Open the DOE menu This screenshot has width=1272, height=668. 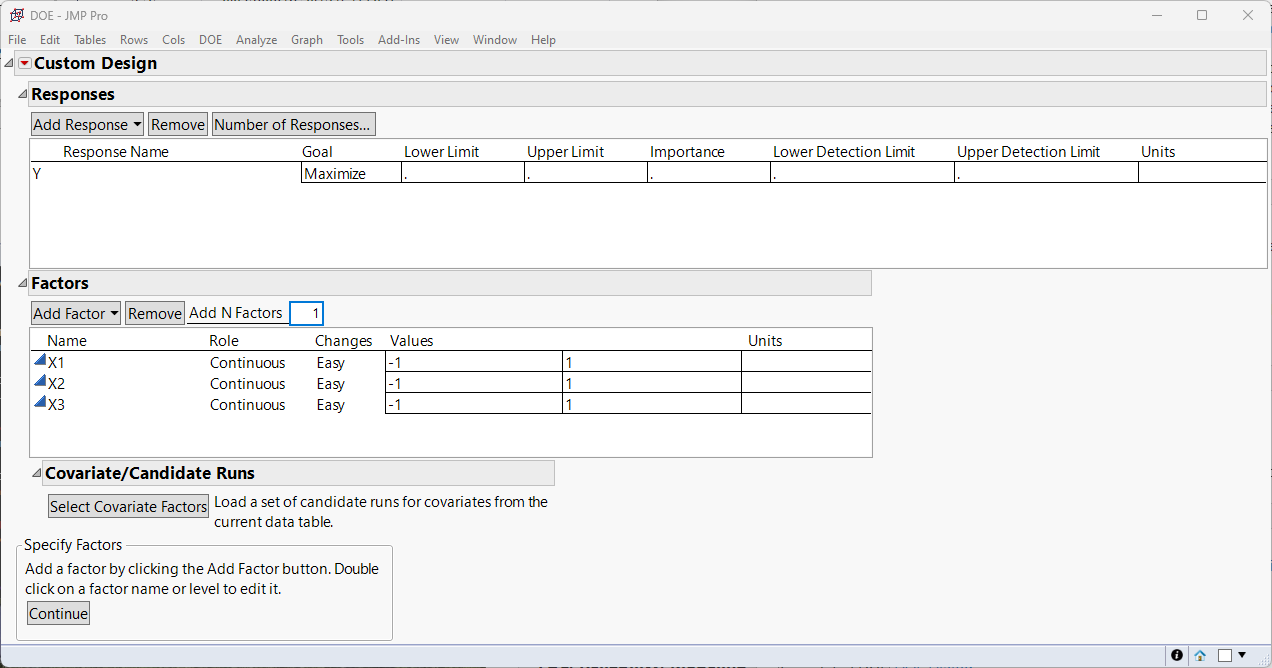coord(210,40)
